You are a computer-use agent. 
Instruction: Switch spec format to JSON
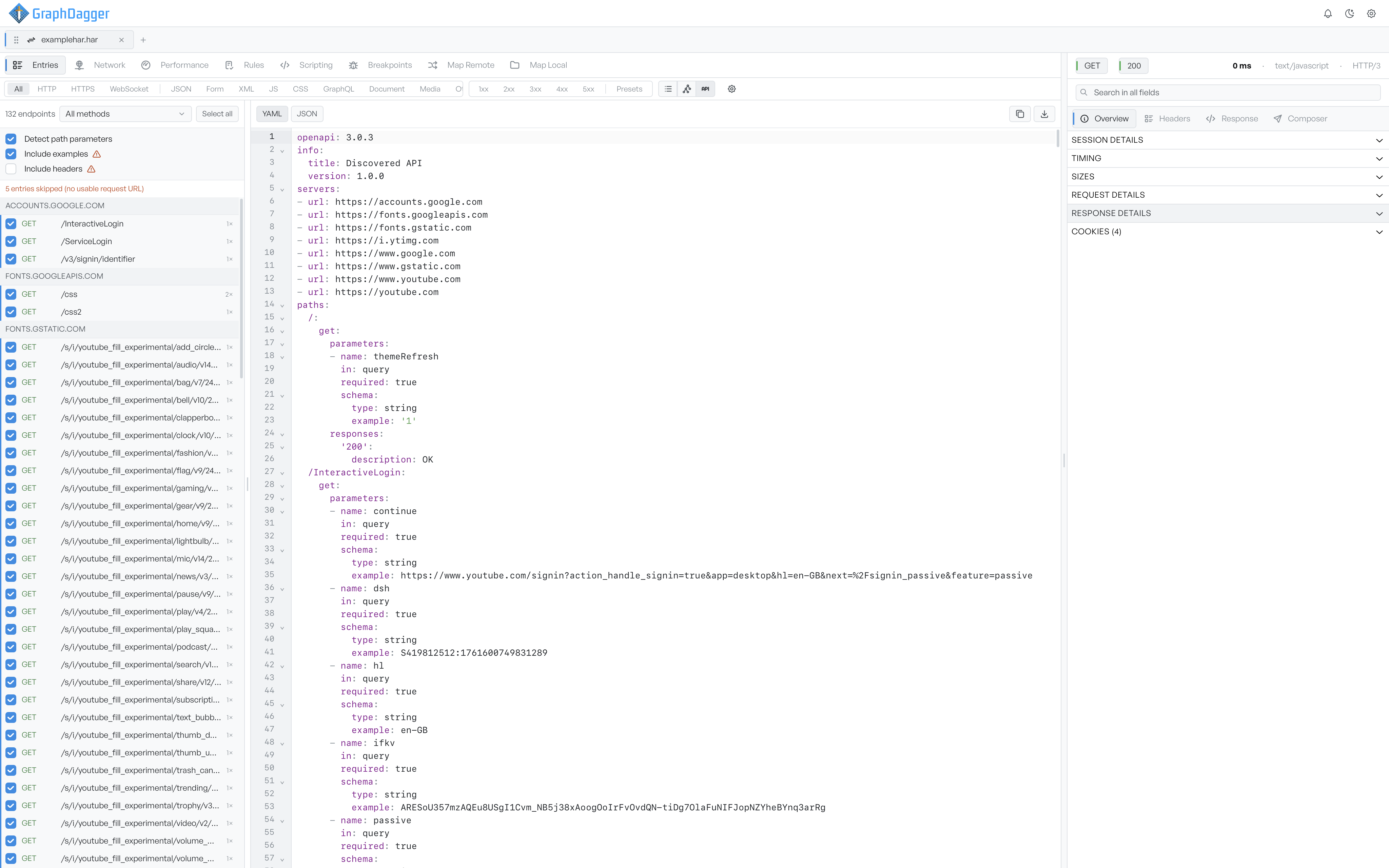coord(307,114)
